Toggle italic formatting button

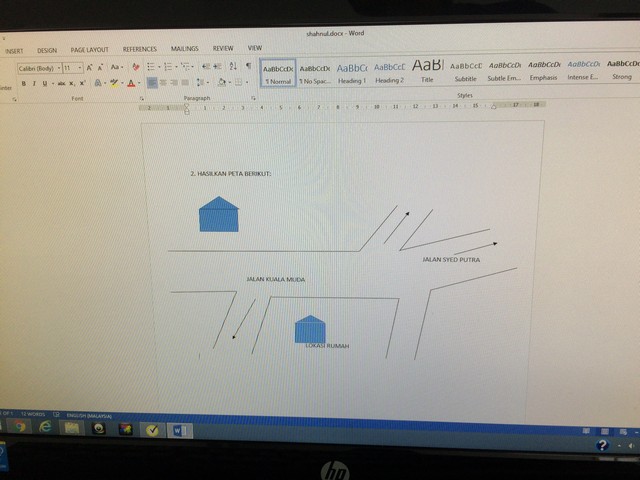[34, 84]
